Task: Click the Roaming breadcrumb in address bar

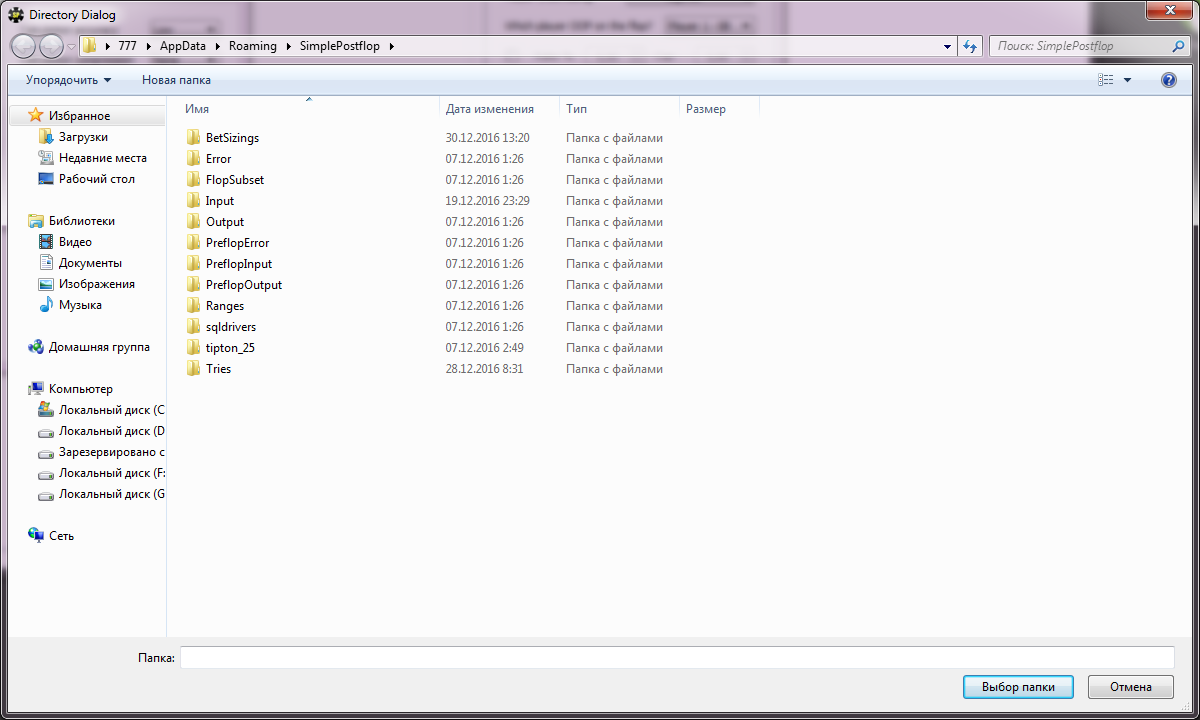Action: pyautogui.click(x=252, y=46)
